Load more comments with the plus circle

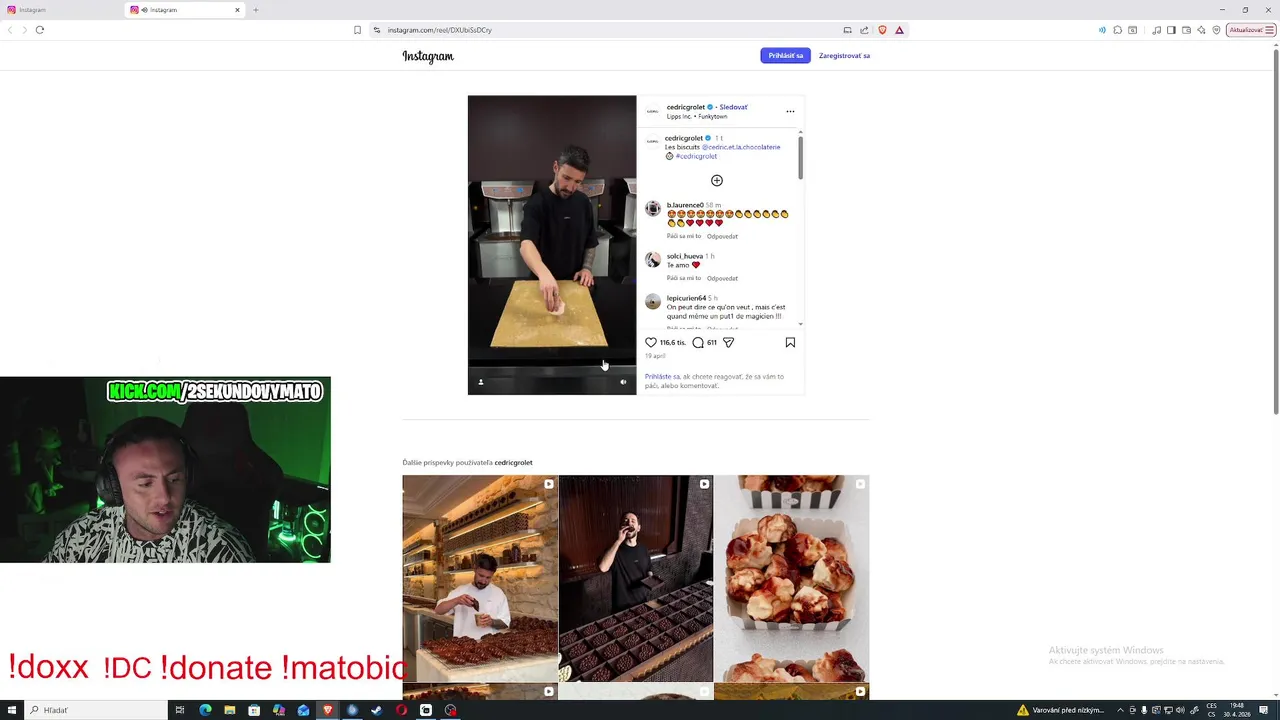[x=716, y=180]
